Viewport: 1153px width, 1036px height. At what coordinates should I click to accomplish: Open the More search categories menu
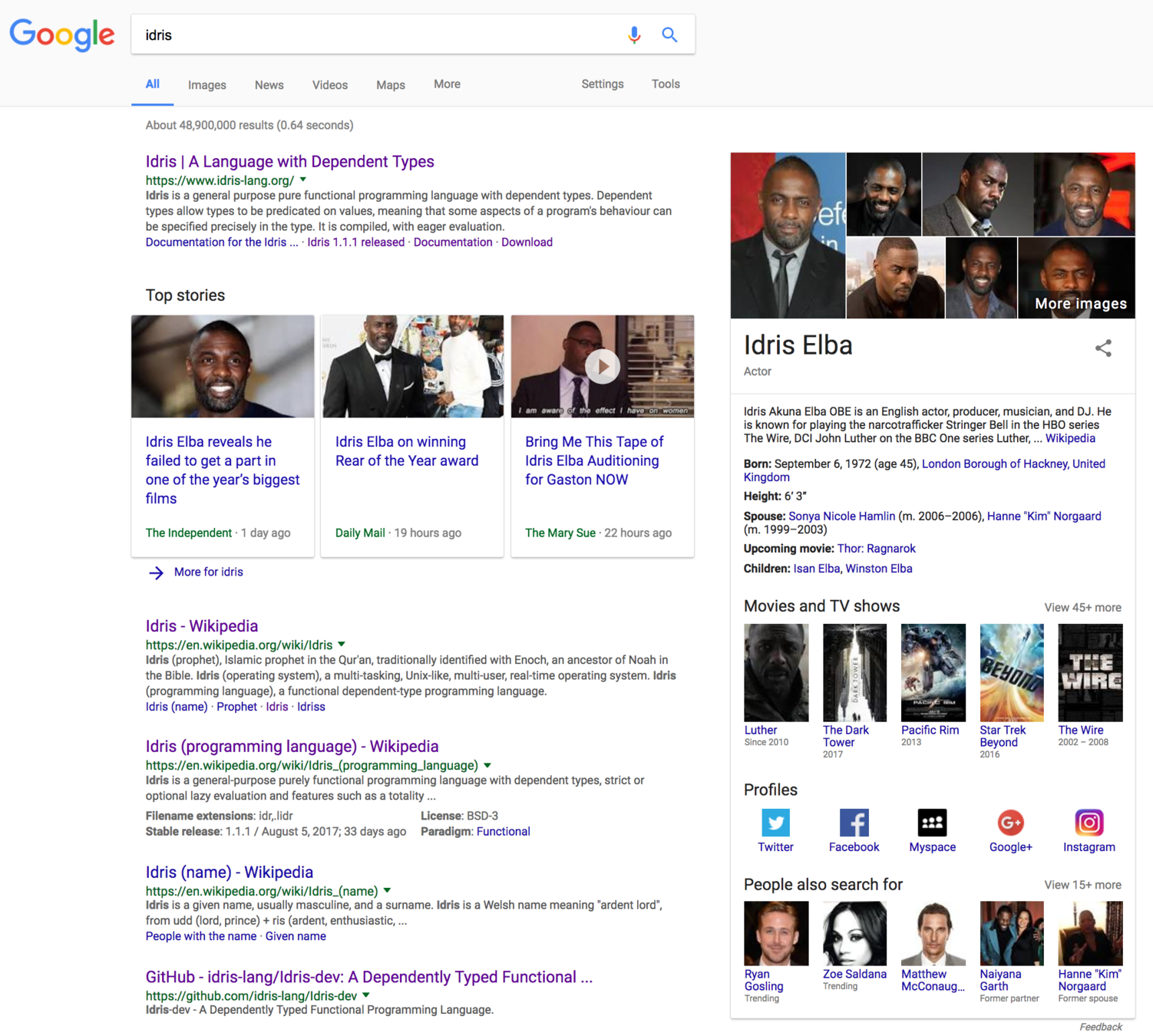(447, 84)
